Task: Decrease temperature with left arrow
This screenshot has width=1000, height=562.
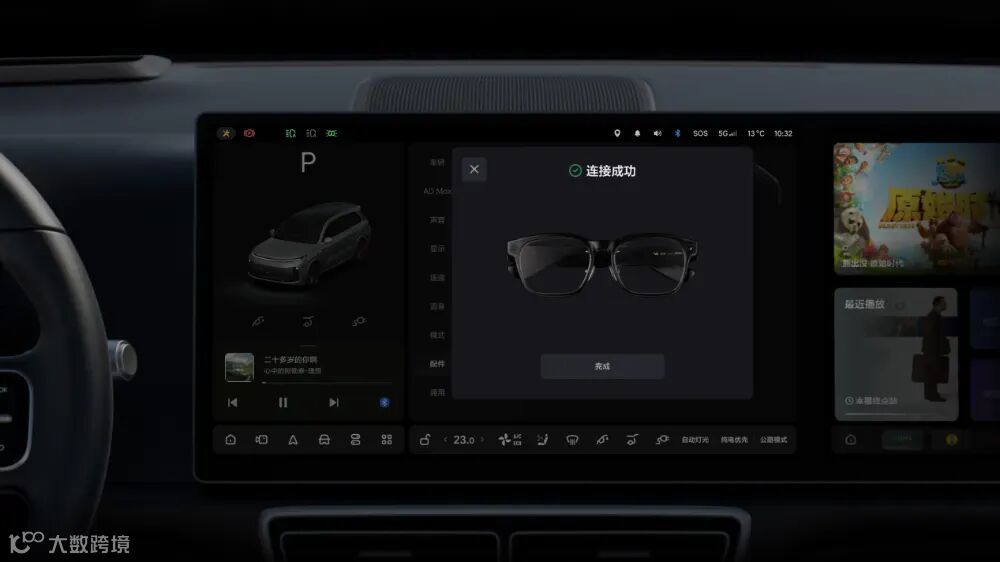Action: click(445, 440)
